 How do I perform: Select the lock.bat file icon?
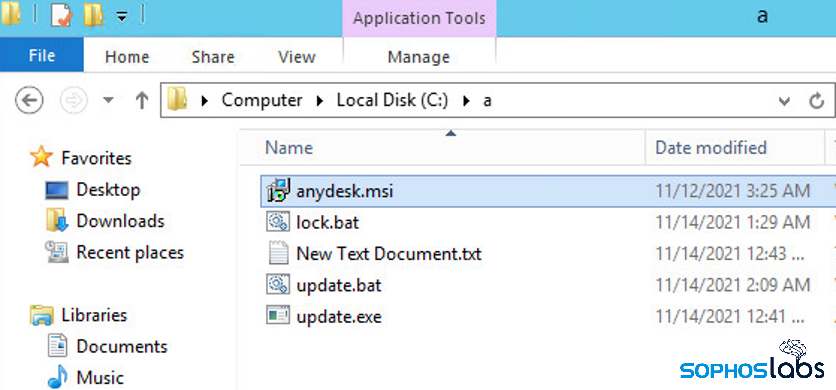pos(278,222)
